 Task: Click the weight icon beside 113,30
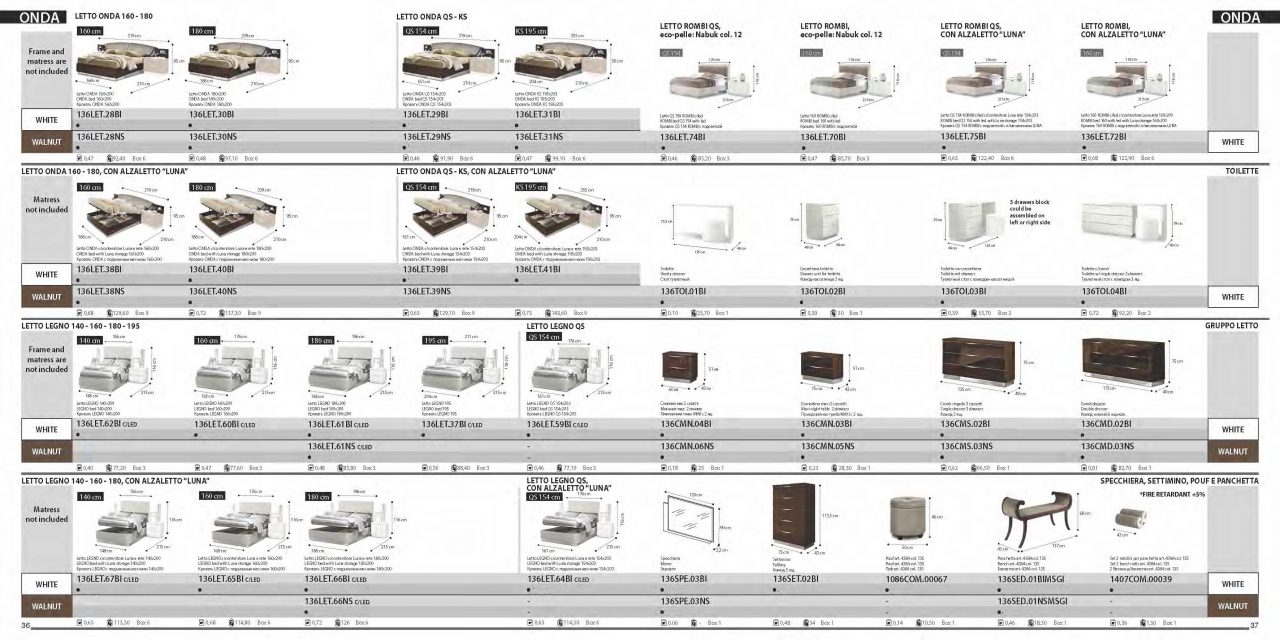pos(108,623)
